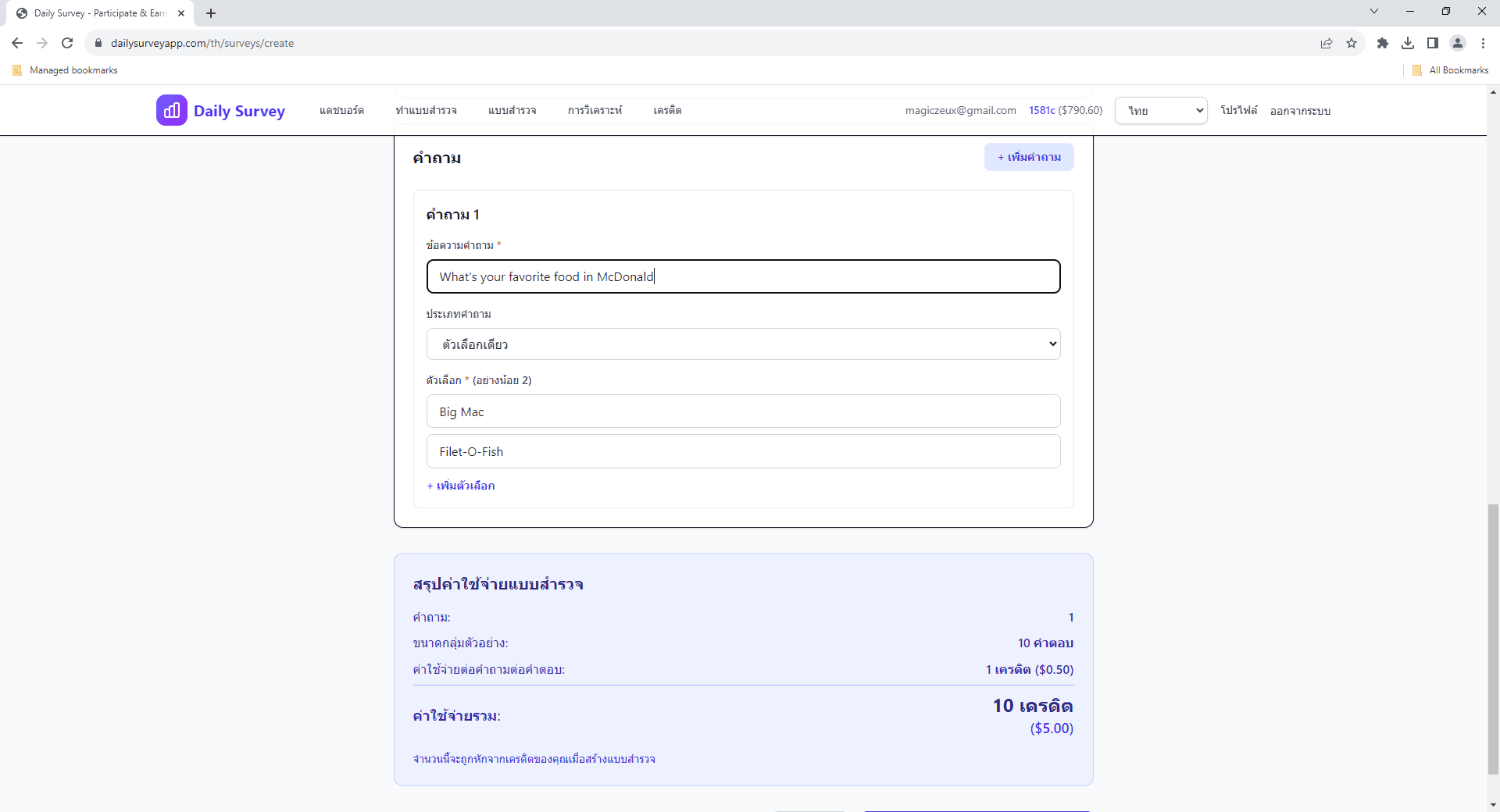Open the Extensions puzzle icon

coord(1383,43)
